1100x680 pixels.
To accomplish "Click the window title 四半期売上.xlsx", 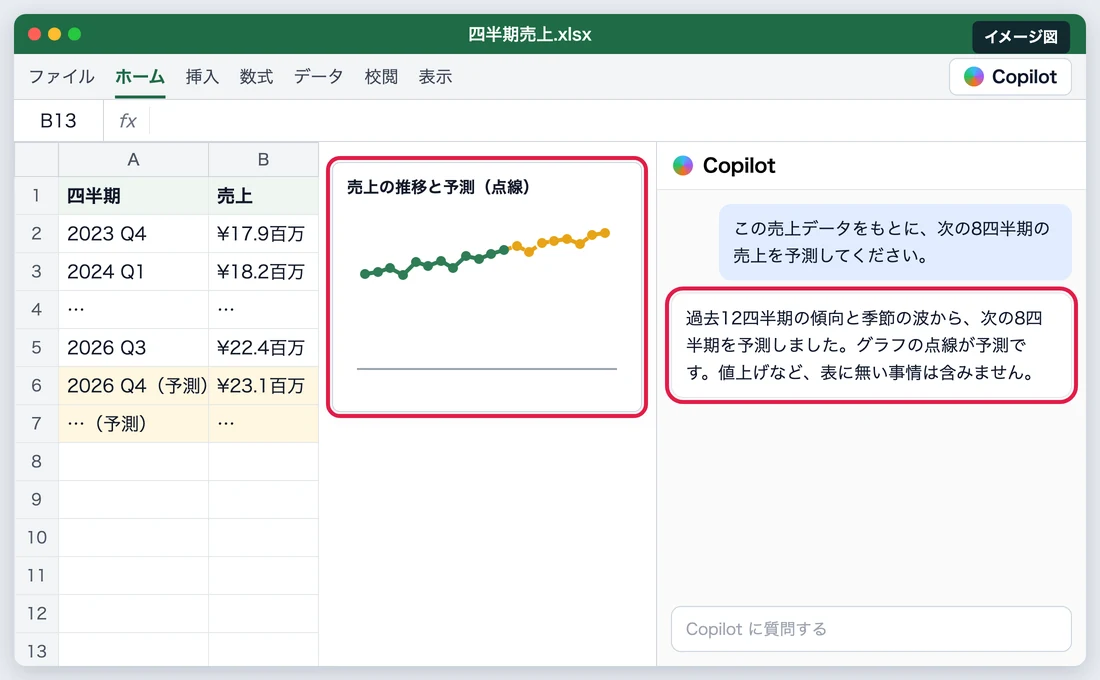I will coord(530,34).
